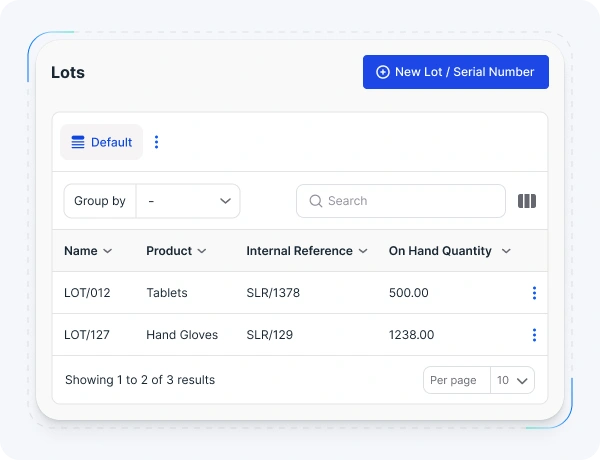Select the Default view tab
Viewport: 600px width, 460px height.
tap(101, 142)
